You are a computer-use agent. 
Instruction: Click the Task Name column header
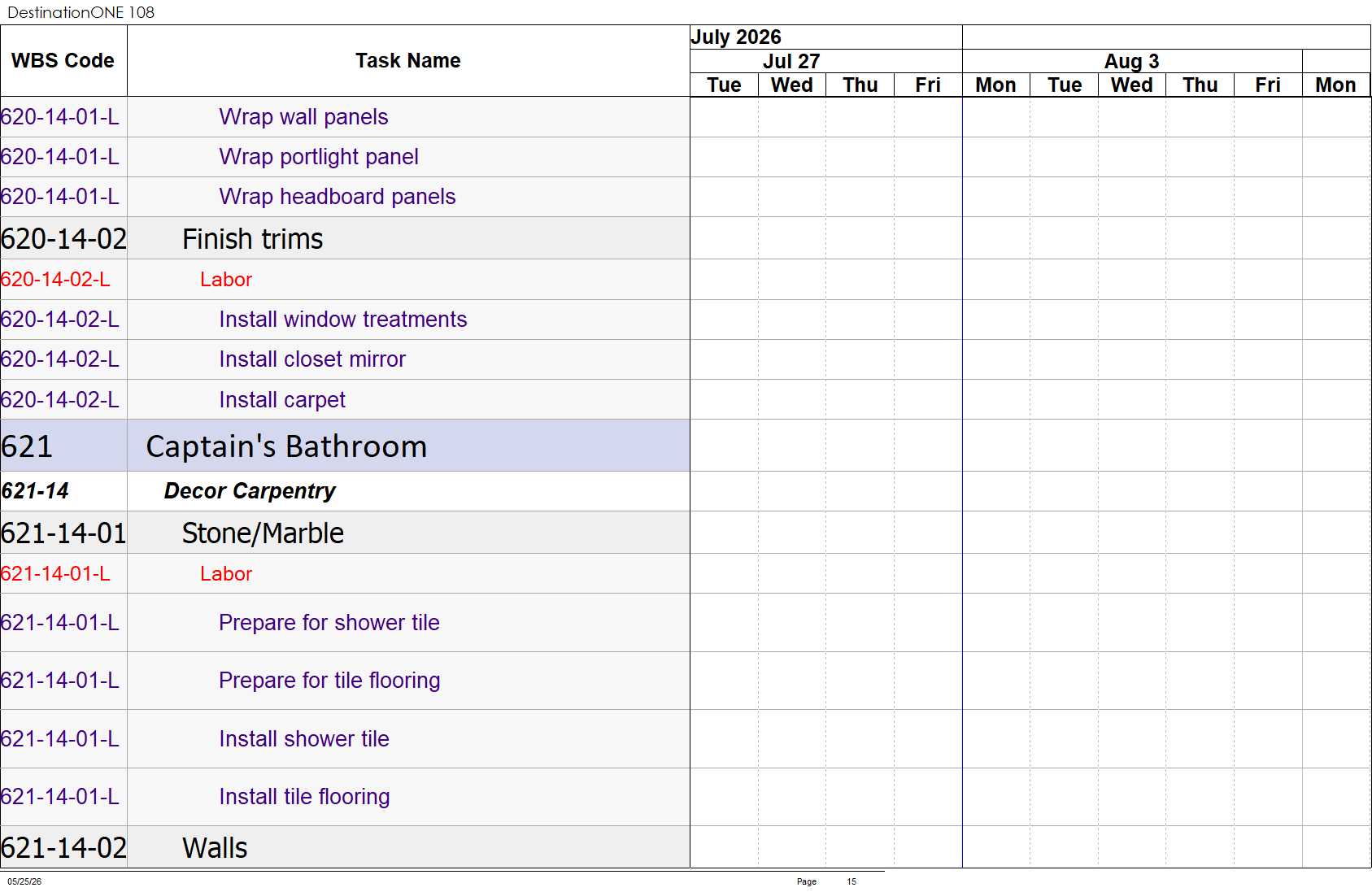point(407,61)
